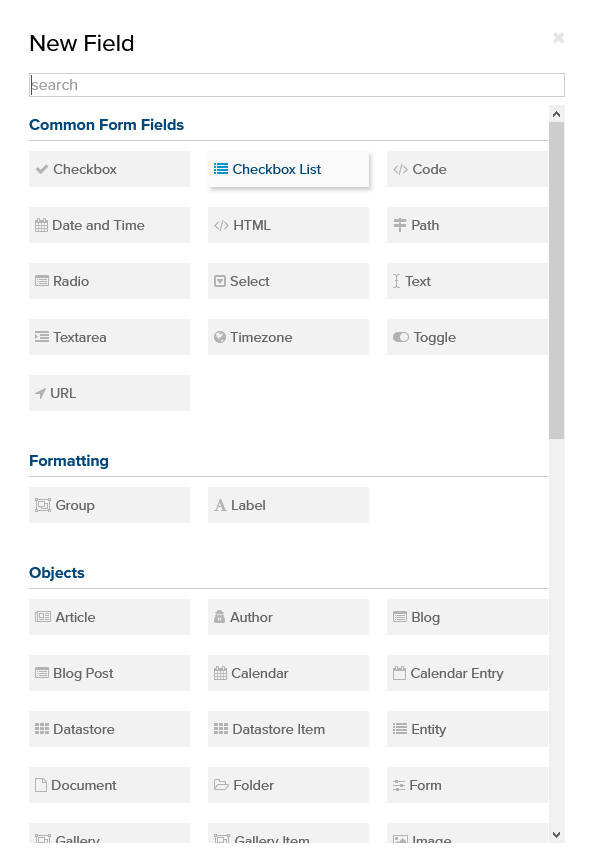
Task: Choose the Datastore Item grid field
Action: tap(288, 729)
